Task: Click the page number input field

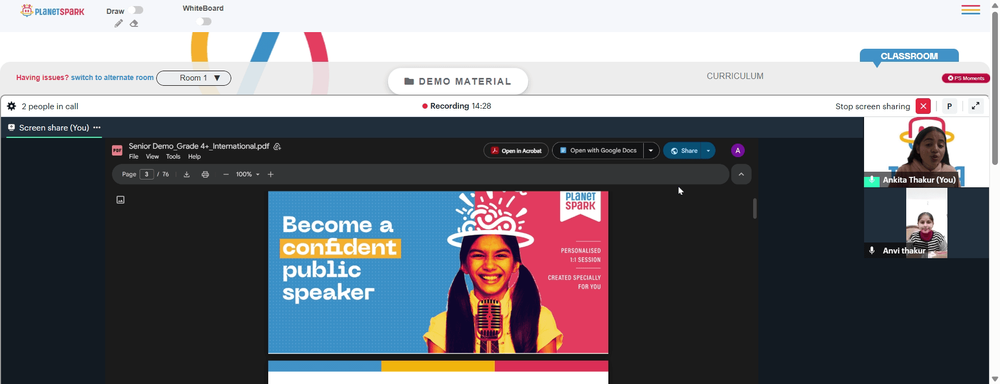Action: click(x=147, y=174)
